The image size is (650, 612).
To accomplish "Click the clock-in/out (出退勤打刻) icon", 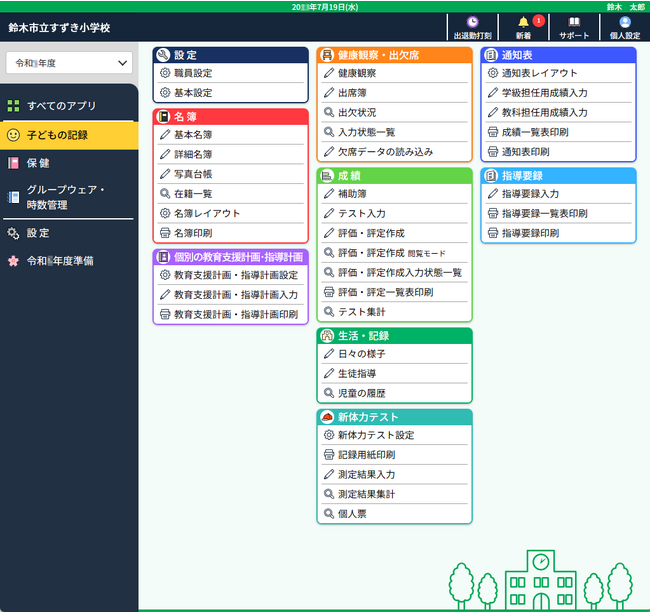I will point(472,22).
